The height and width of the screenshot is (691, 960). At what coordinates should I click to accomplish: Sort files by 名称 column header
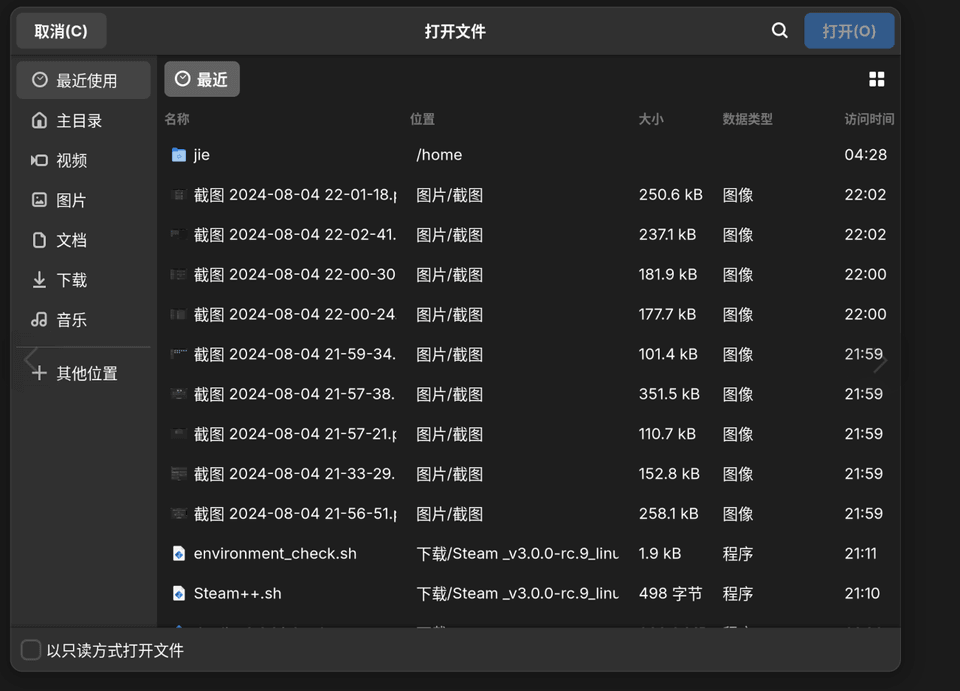pyautogui.click(x=177, y=119)
